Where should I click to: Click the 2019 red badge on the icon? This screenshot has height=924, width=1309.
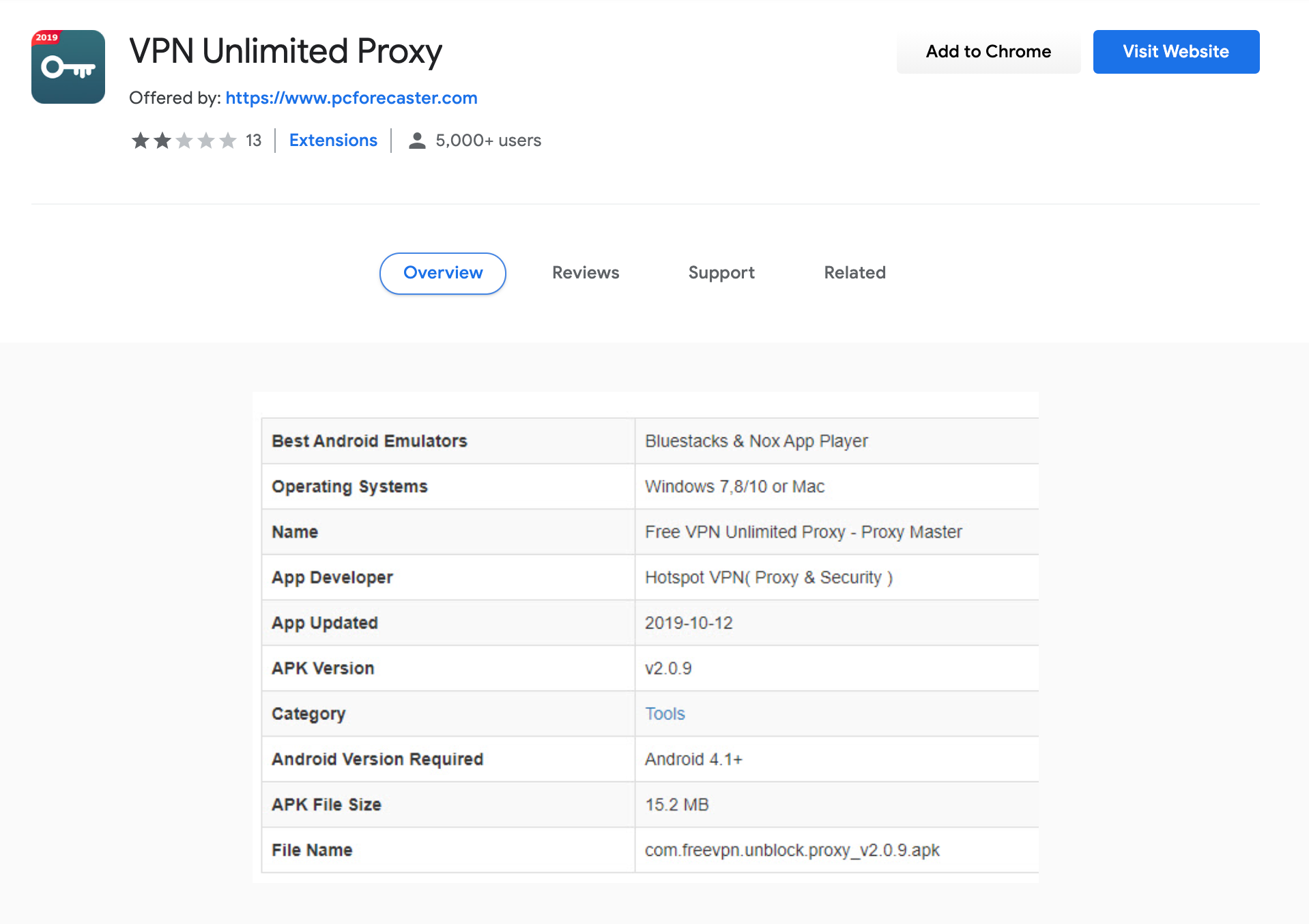[x=46, y=38]
